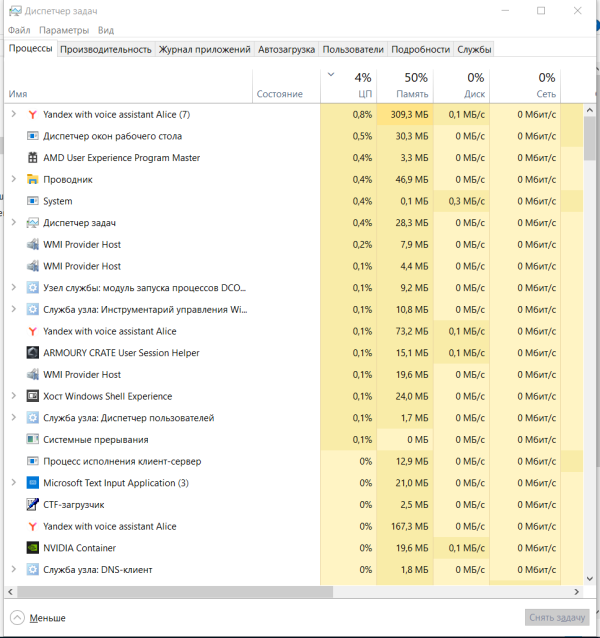Click the 0,3 МБ/с disk cell for System
The image size is (600, 638).
[x=462, y=201]
